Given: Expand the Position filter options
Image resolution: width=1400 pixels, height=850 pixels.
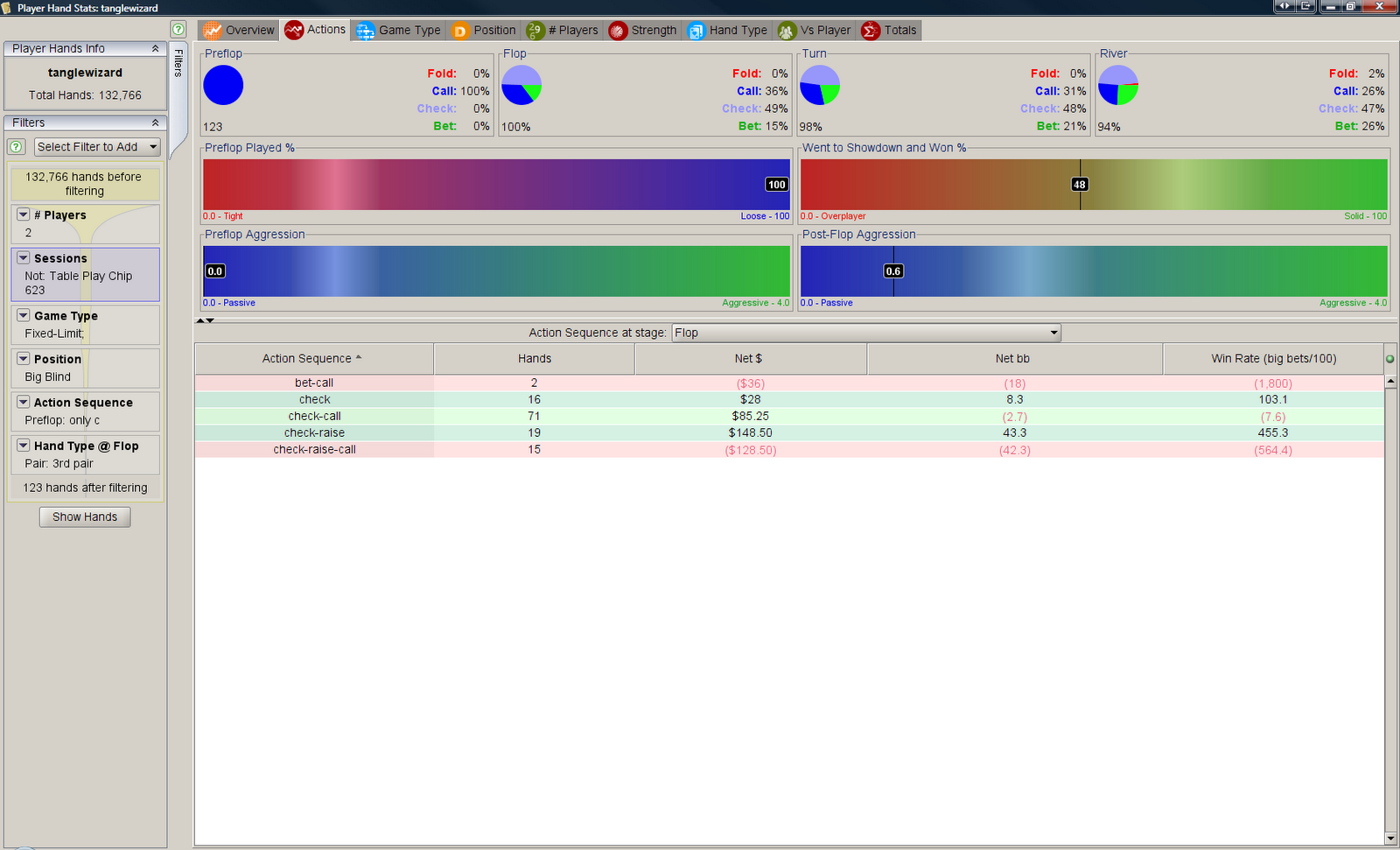Looking at the screenshot, I should (x=24, y=359).
